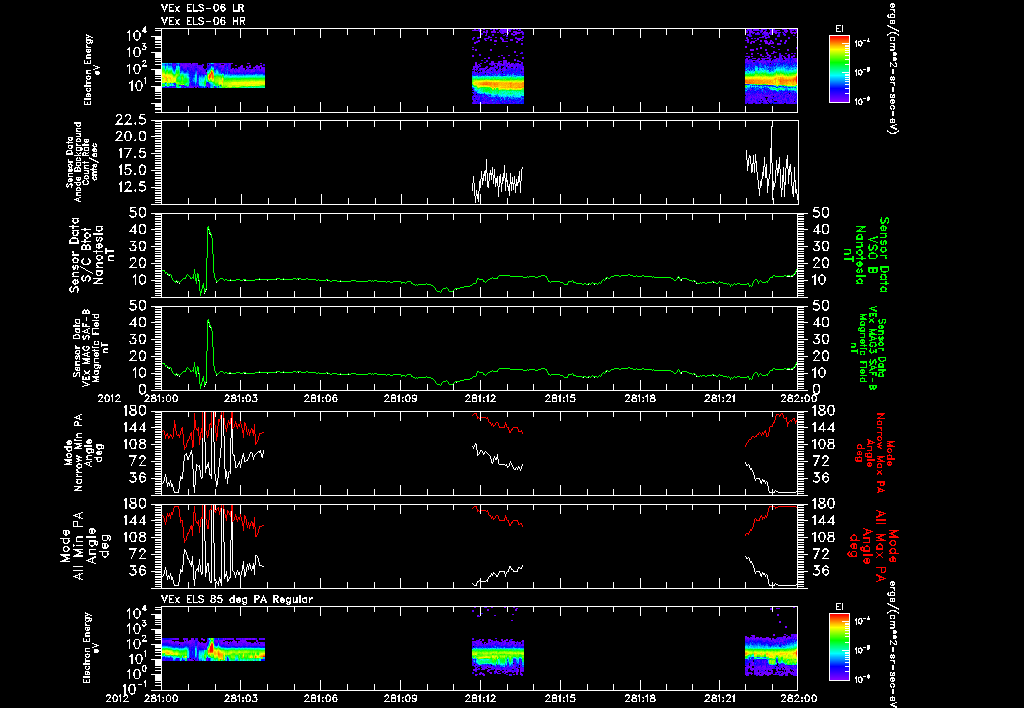The height and width of the screenshot is (708, 1024).
Task: Click "281:03" on the middle time axis
Action: point(240,398)
